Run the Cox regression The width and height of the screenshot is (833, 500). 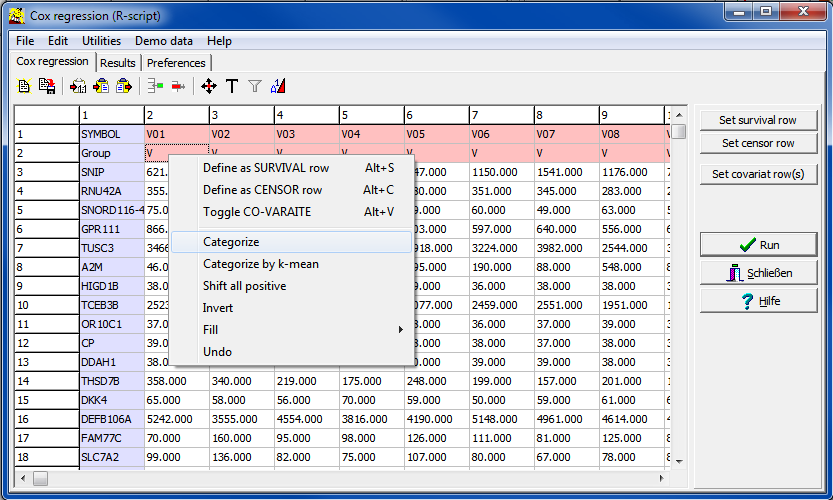coord(758,245)
